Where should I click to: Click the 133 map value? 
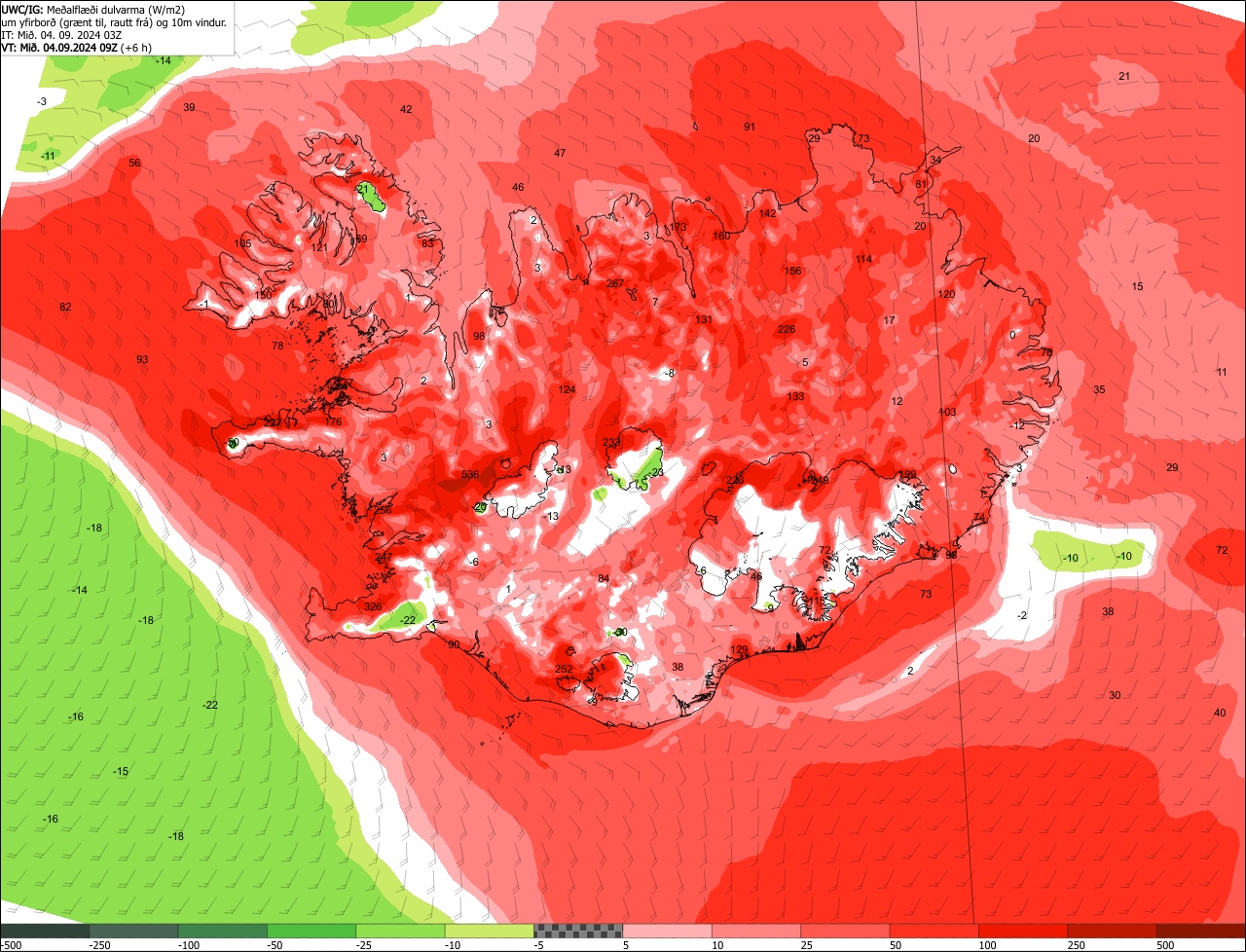[796, 396]
